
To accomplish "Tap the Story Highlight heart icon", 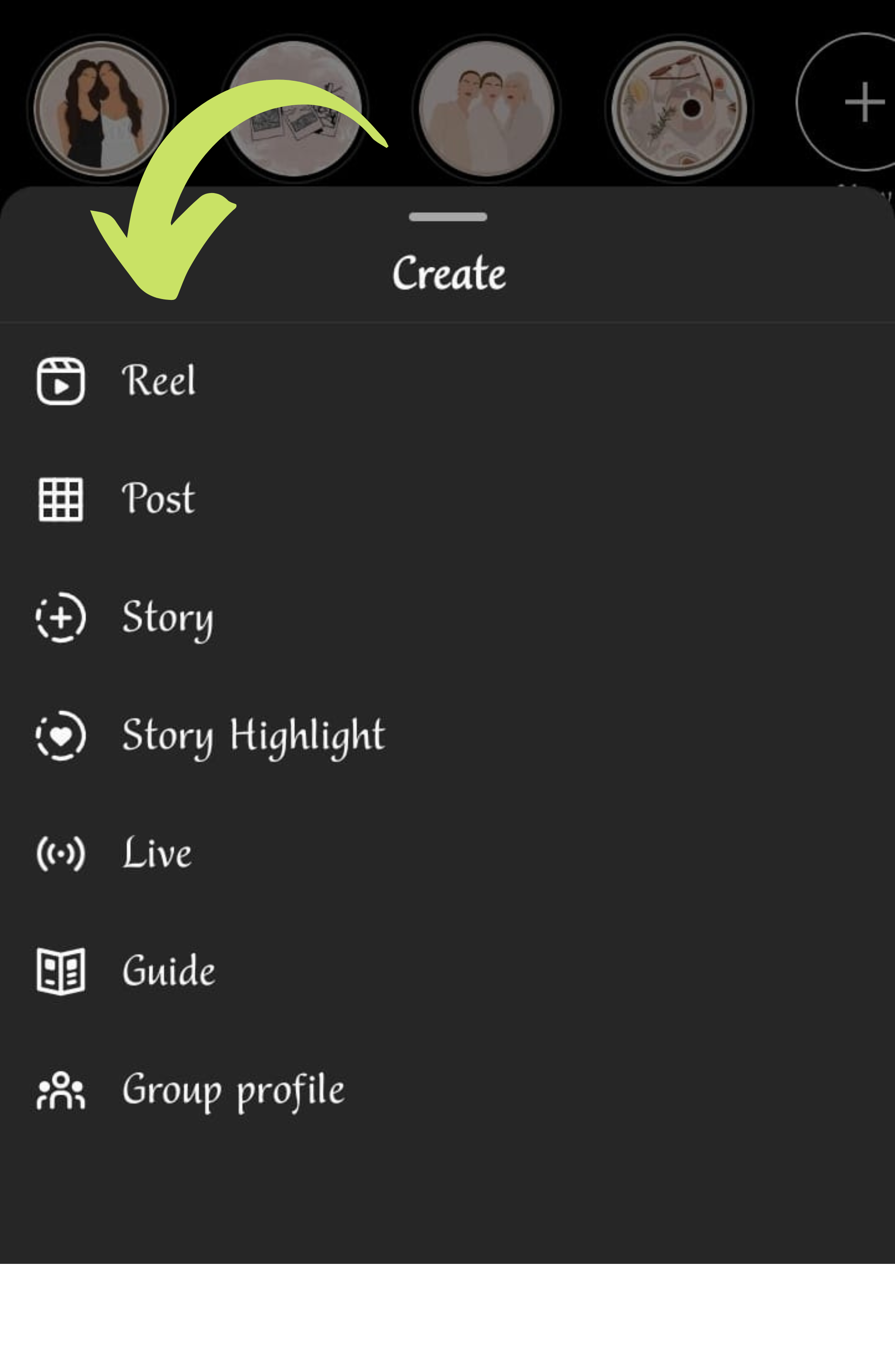I will click(60, 736).
